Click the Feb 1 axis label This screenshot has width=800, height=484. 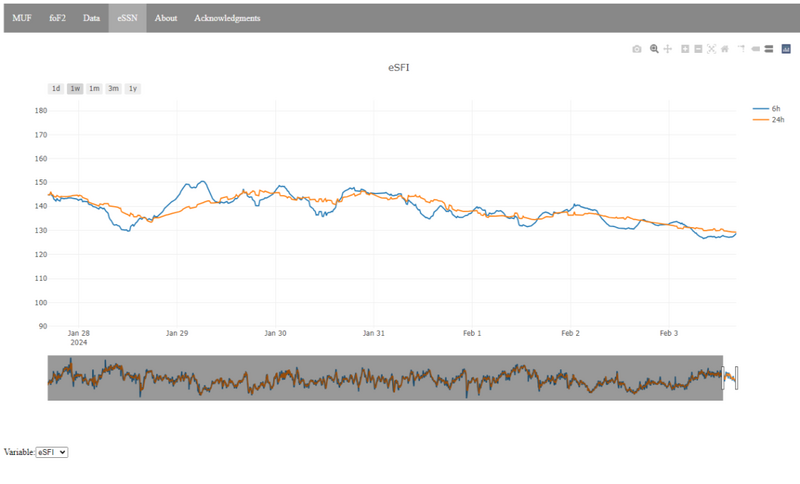tap(472, 333)
